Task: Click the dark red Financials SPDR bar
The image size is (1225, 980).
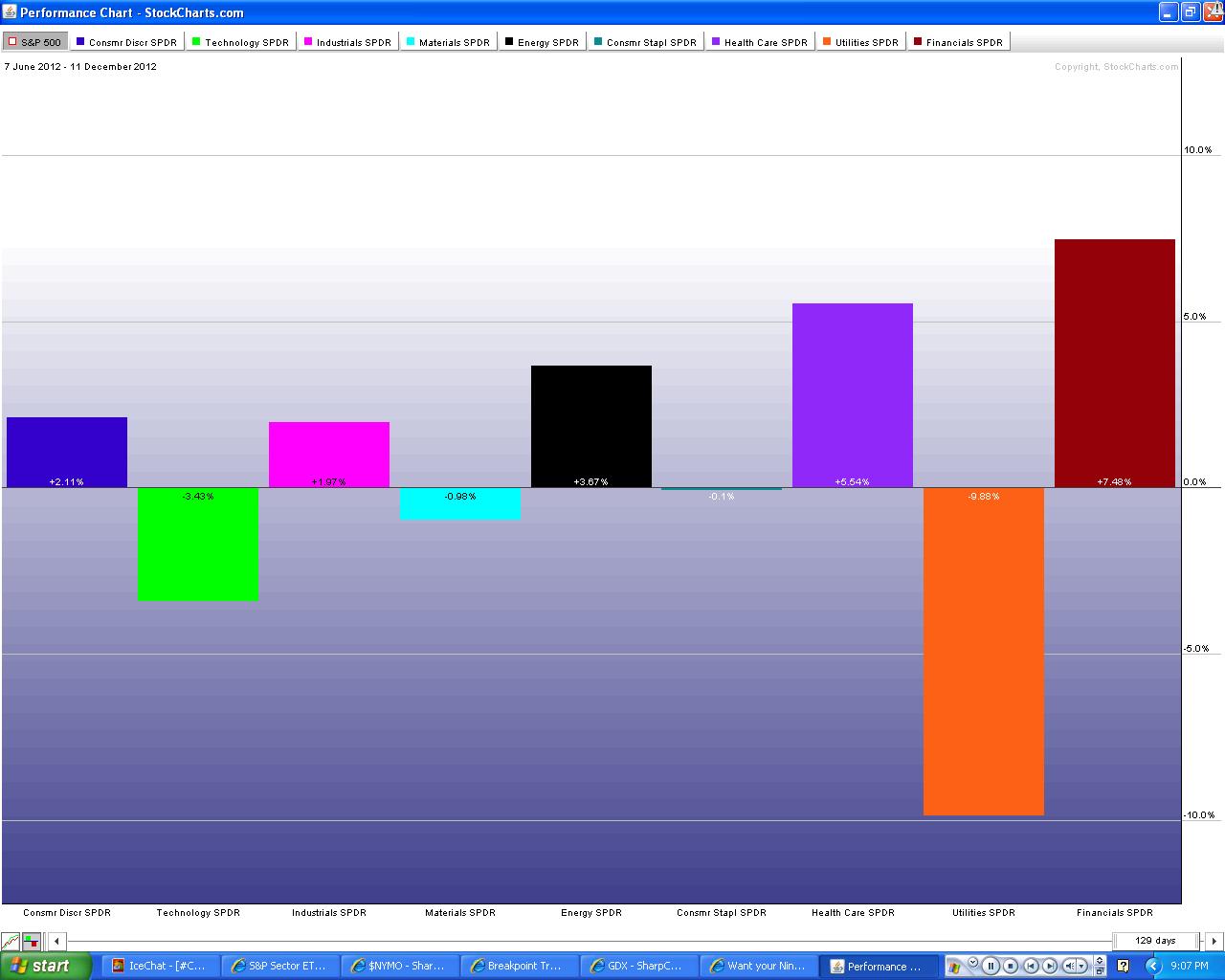Action: coord(1115,364)
